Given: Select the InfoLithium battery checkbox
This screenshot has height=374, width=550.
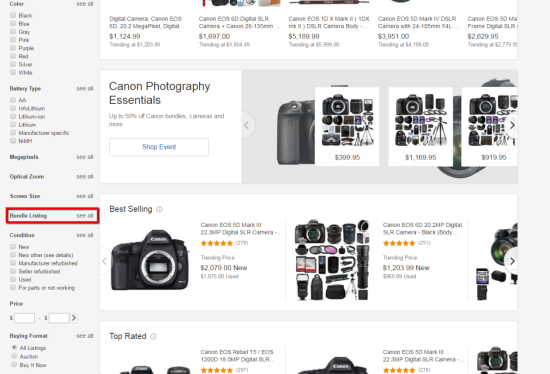Looking at the screenshot, I should coord(13,108).
